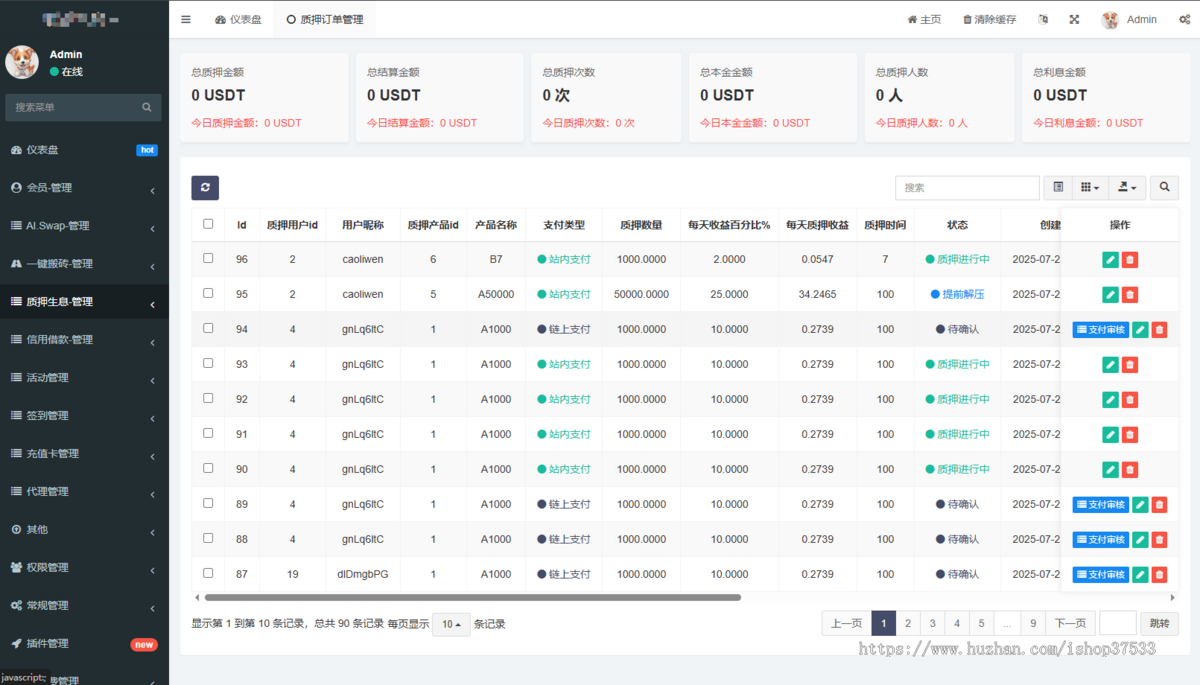The image size is (1200, 685).
Task: Edit order 87 with the green pencil
Action: 1140,575
